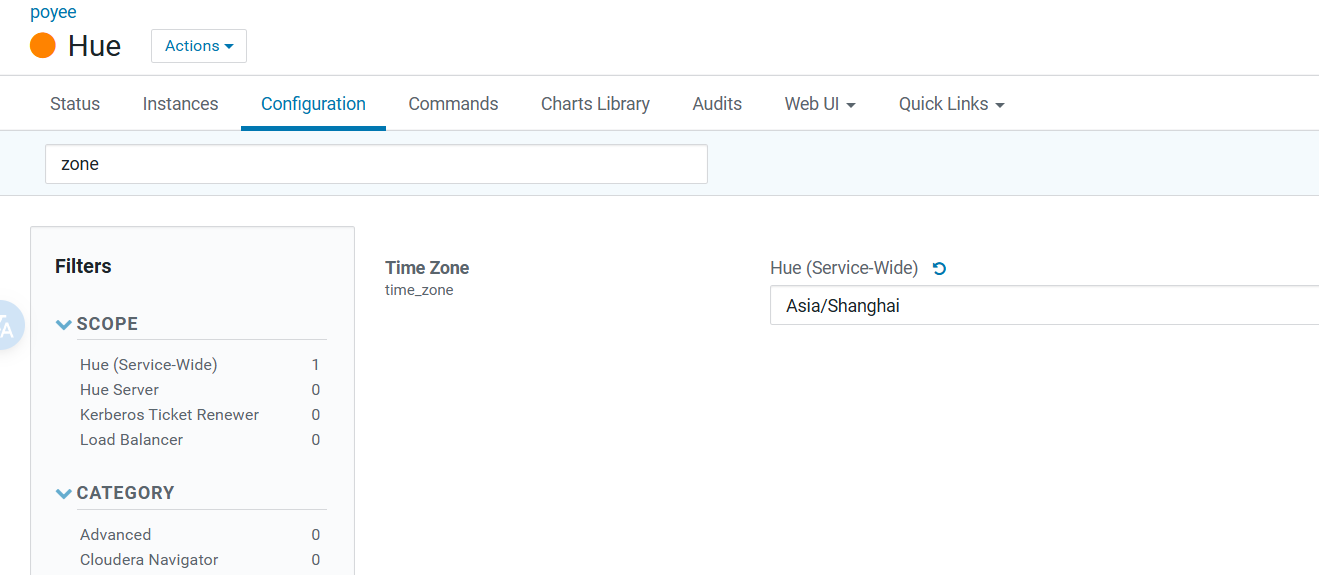Reset Time Zone to default value icon

coord(939,268)
